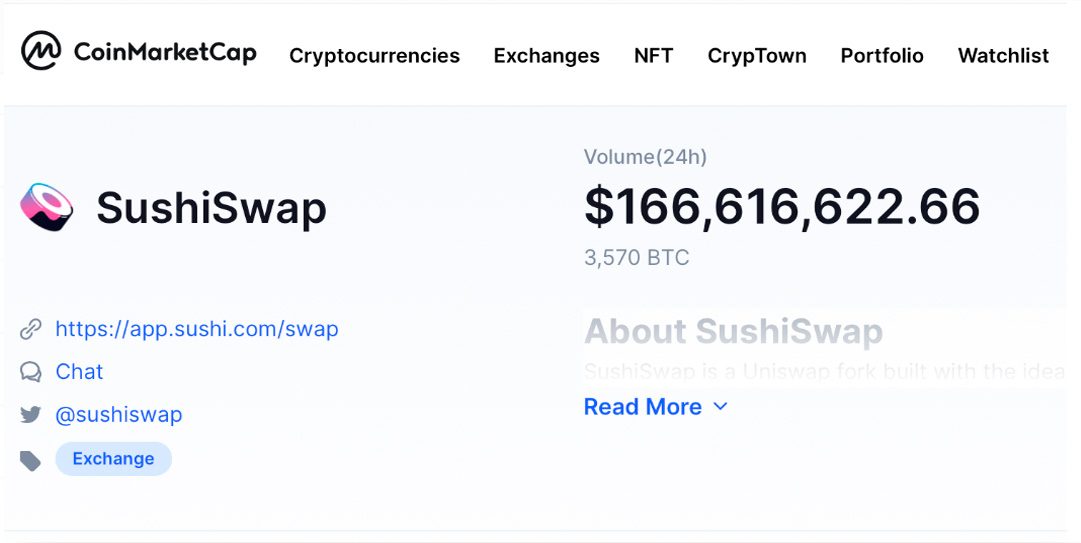This screenshot has height=543, width=1081.
Task: Open the Chat link
Action: 79,371
